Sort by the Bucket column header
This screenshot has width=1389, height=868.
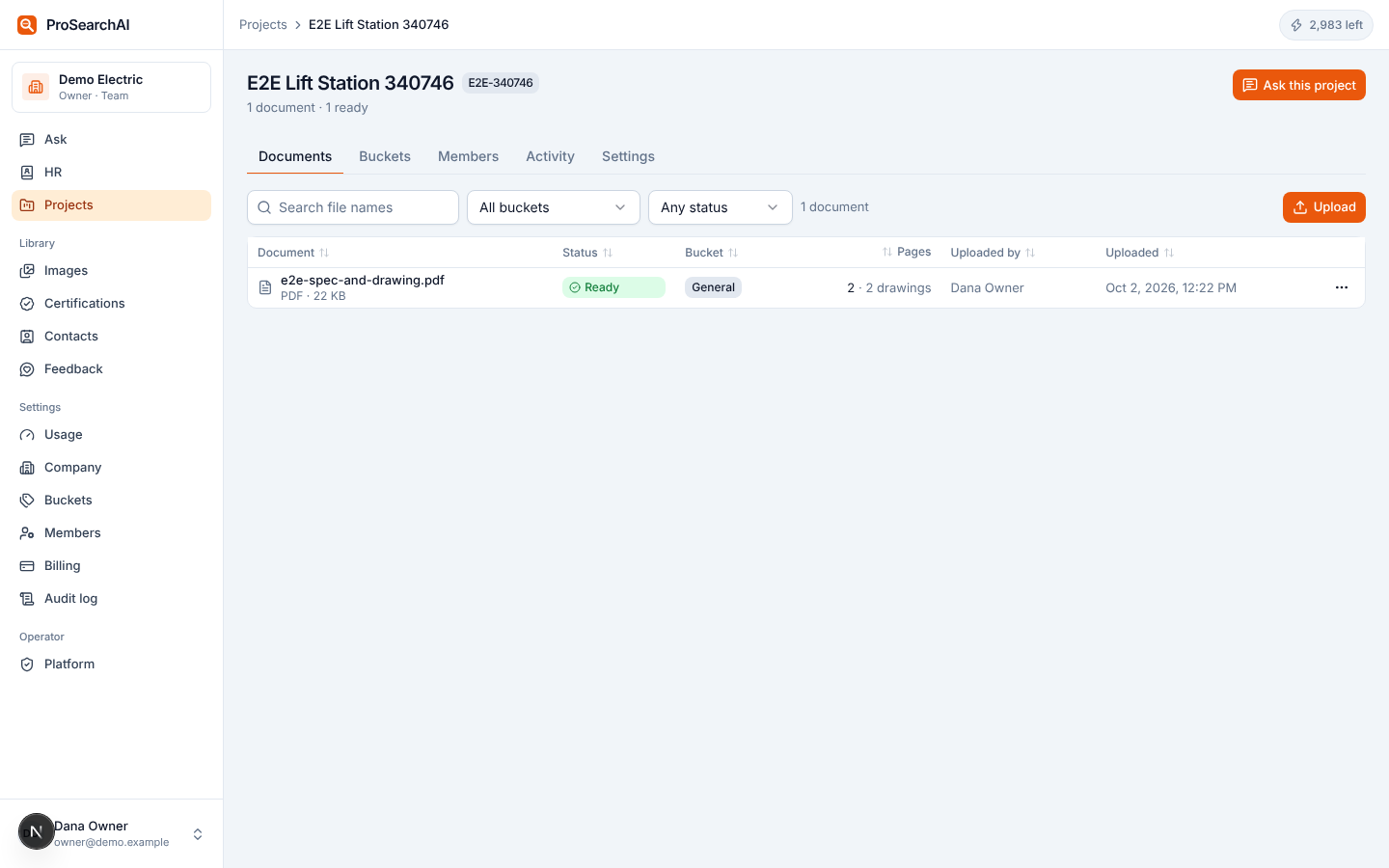pyautogui.click(x=711, y=253)
